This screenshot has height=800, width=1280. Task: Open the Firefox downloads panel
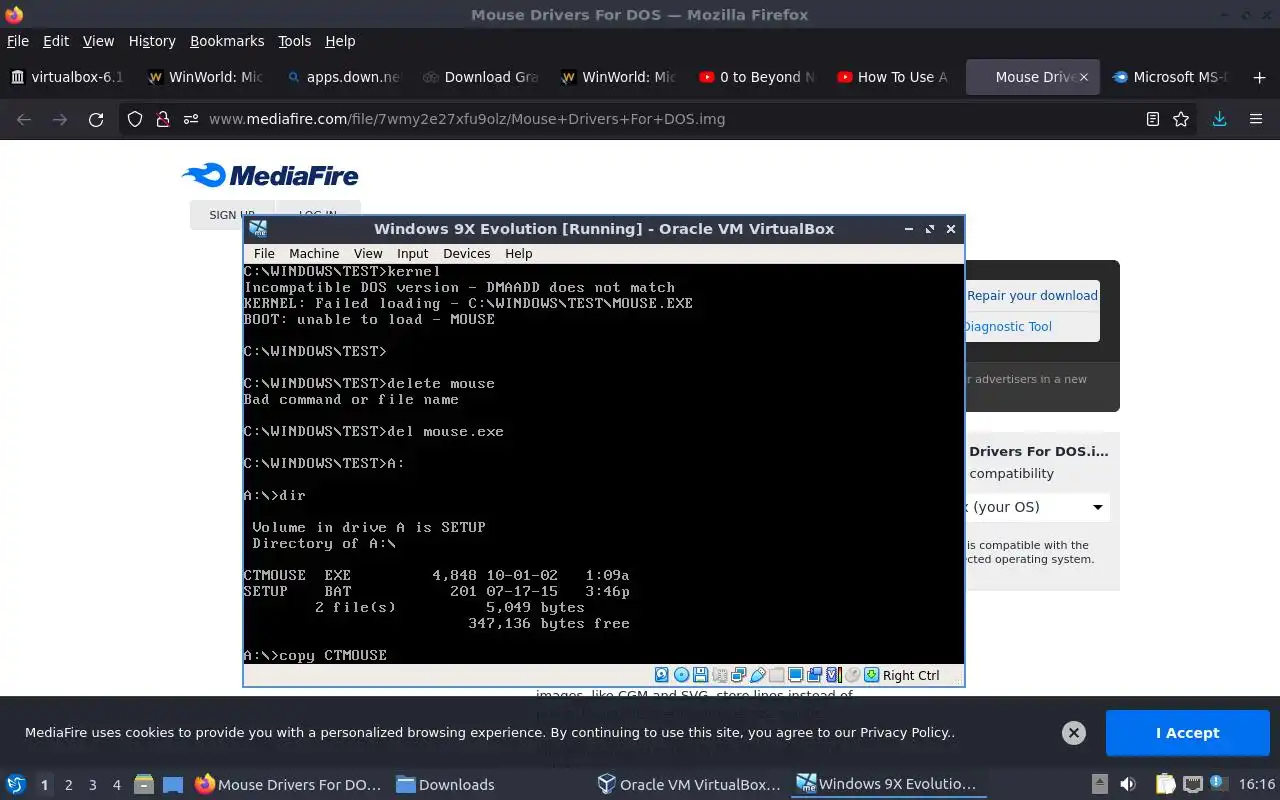(x=1219, y=119)
